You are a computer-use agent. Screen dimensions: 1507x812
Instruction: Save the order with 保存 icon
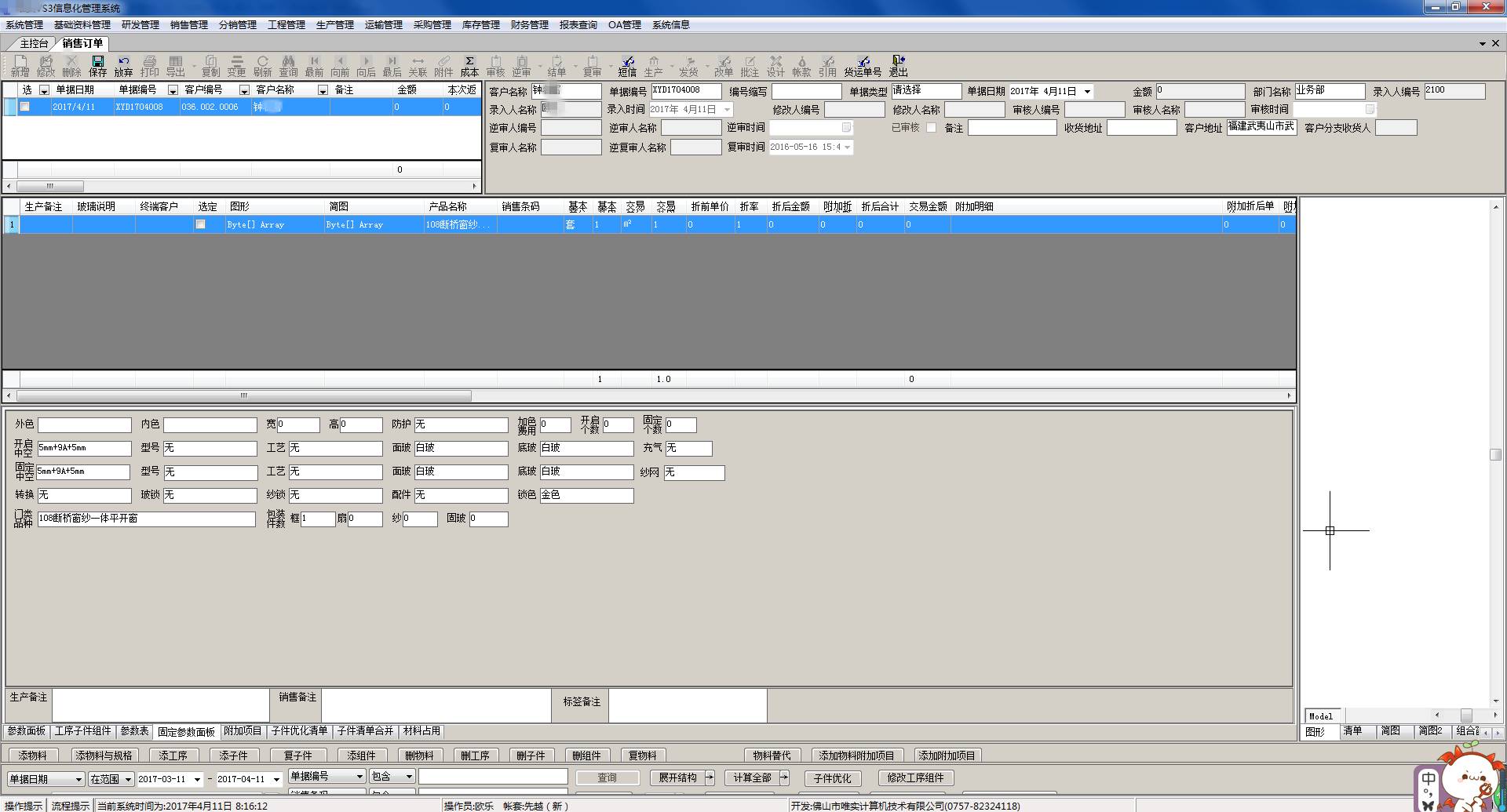98,66
